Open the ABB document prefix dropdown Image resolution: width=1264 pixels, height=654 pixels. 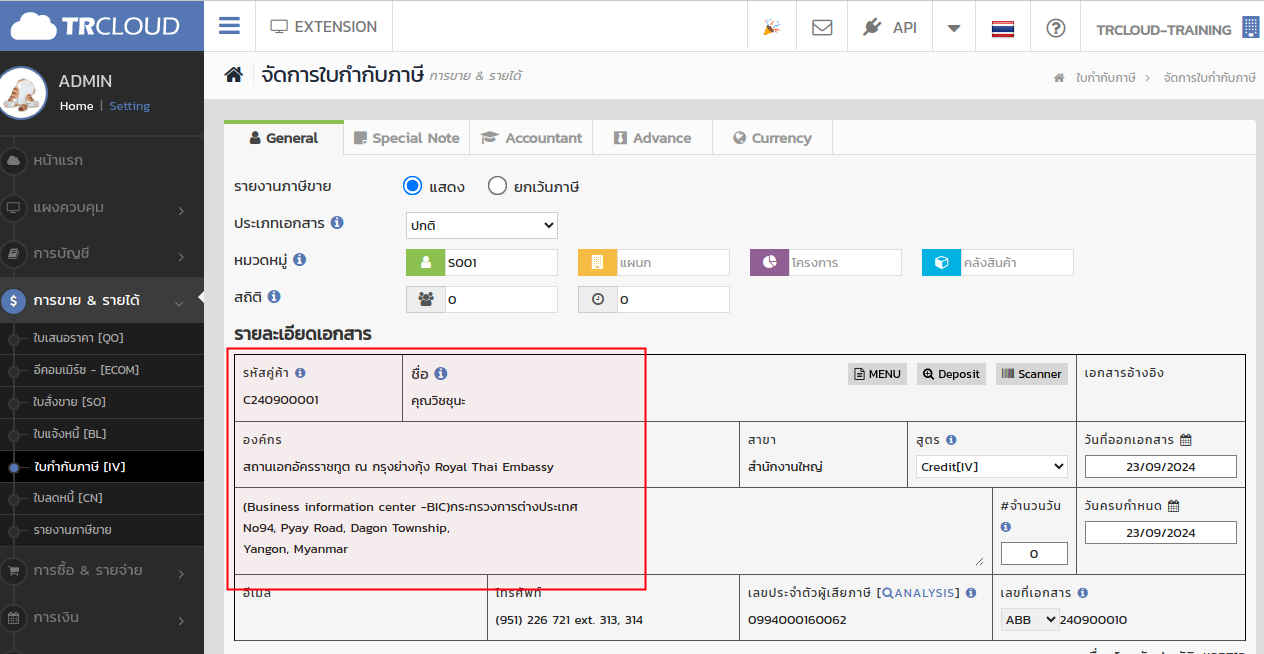click(x=1030, y=620)
